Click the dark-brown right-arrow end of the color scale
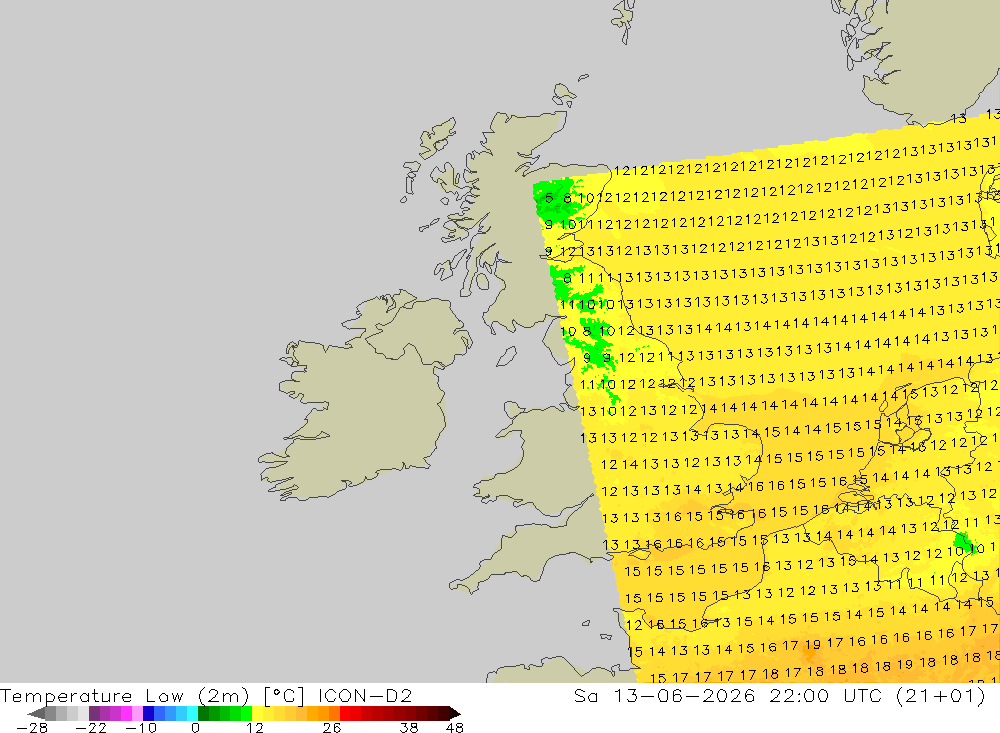The height and width of the screenshot is (733, 1000). tap(455, 714)
